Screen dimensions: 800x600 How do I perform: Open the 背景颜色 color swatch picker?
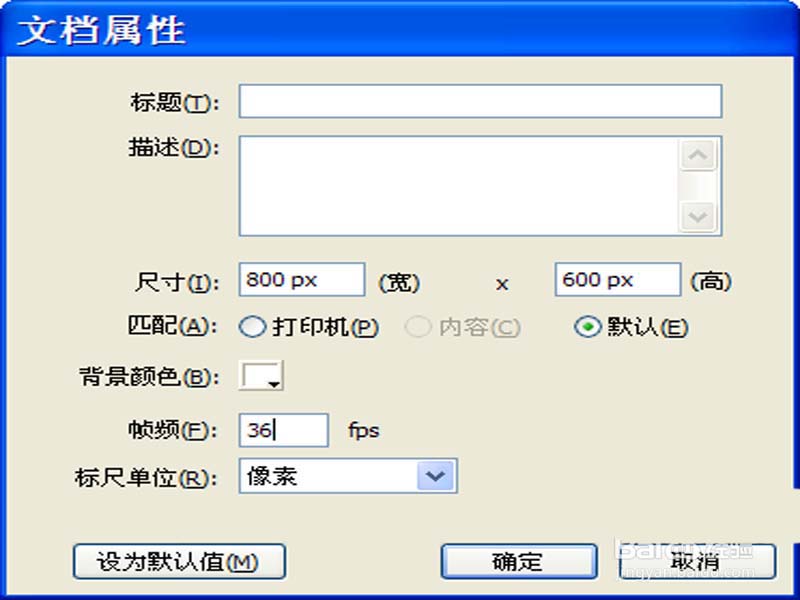(261, 376)
